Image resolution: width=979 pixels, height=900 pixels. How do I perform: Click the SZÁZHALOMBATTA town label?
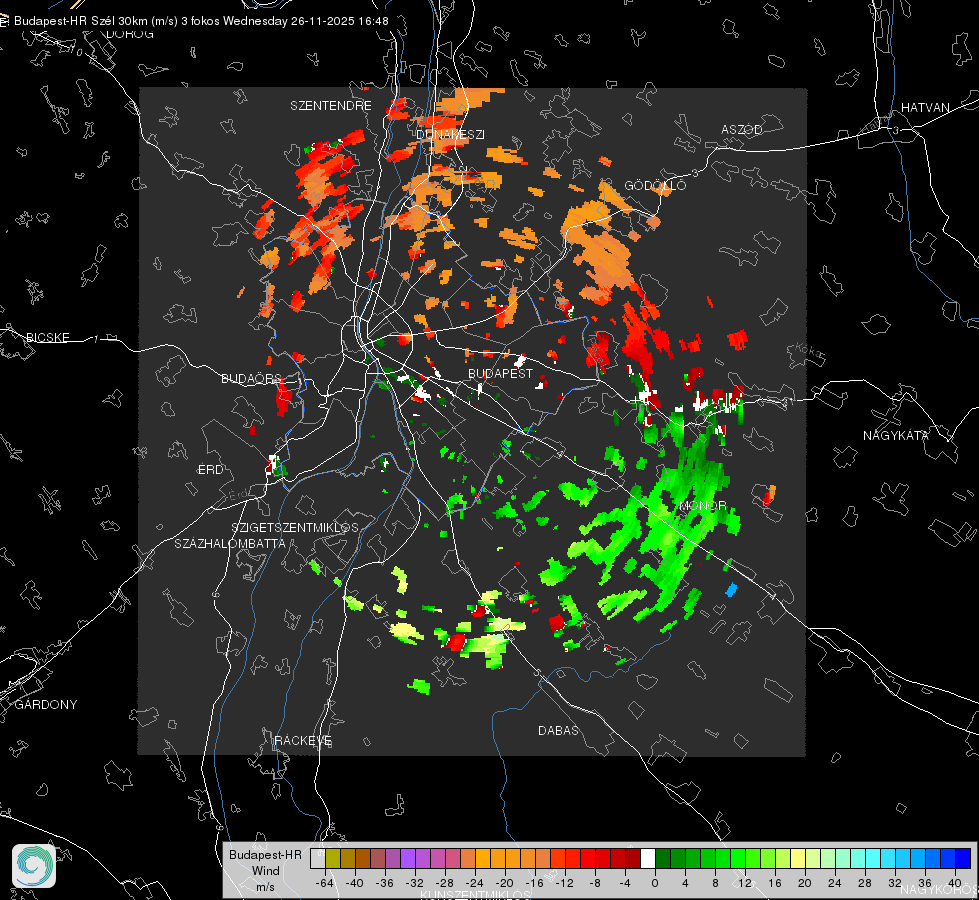click(x=230, y=543)
